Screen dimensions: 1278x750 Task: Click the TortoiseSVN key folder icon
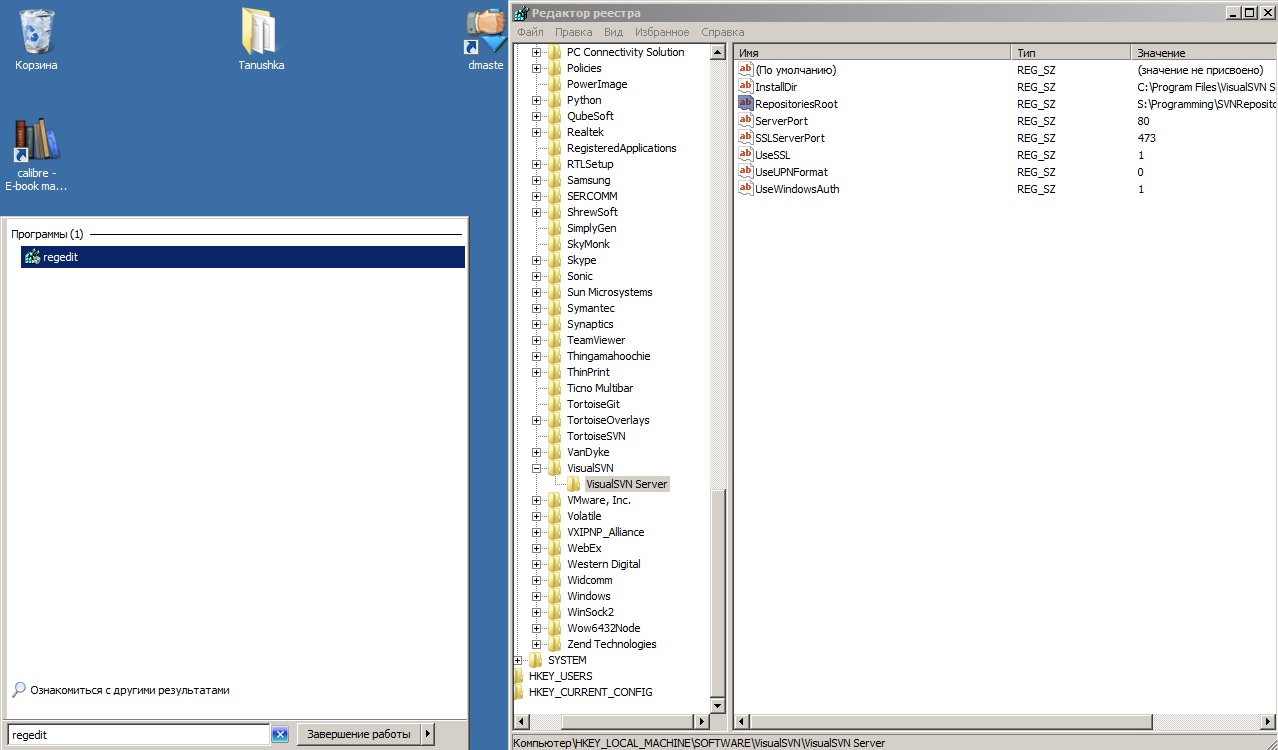click(x=555, y=436)
